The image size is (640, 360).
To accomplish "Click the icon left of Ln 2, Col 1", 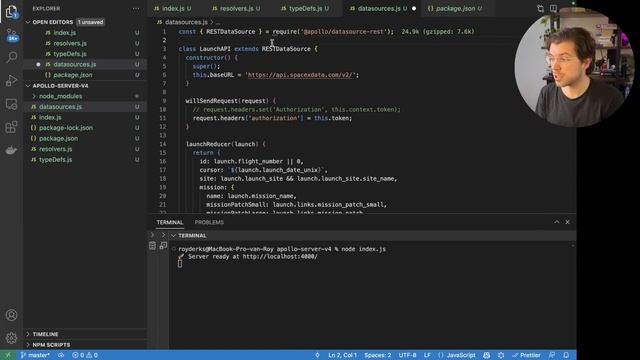I will point(317,355).
